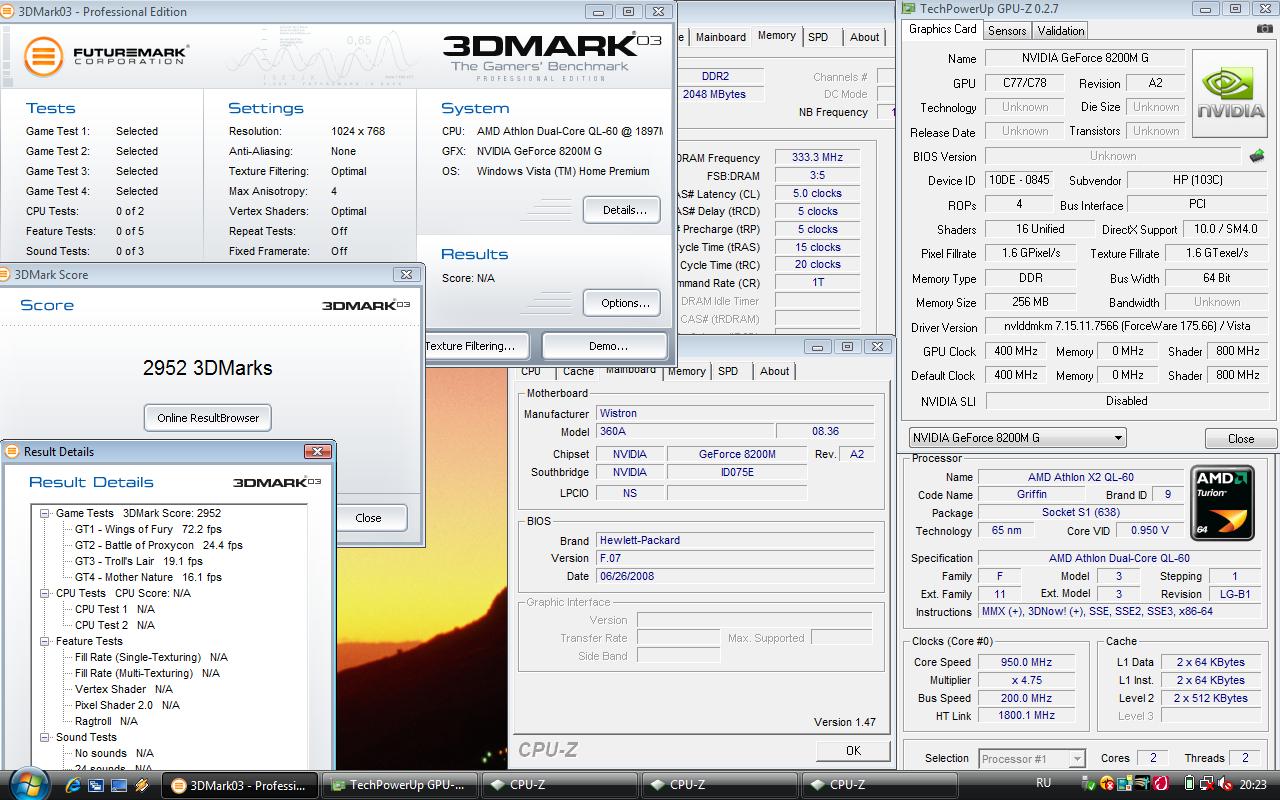Click the DRAM Frequency 333.3 MHz value
Viewport: 1280px width, 800px height.
coord(817,158)
